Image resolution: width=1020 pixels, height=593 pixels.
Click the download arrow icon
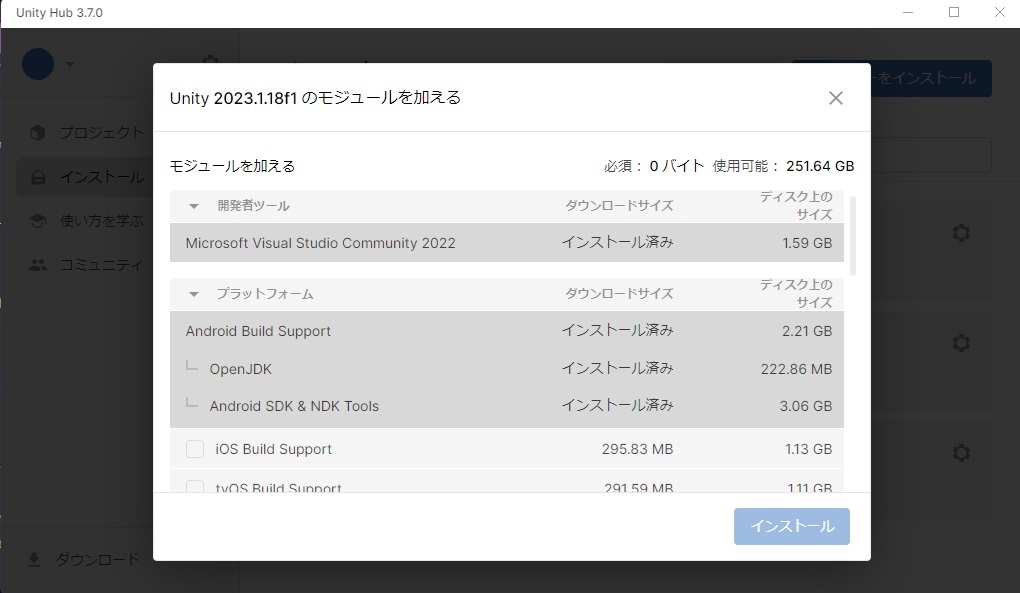point(34,559)
